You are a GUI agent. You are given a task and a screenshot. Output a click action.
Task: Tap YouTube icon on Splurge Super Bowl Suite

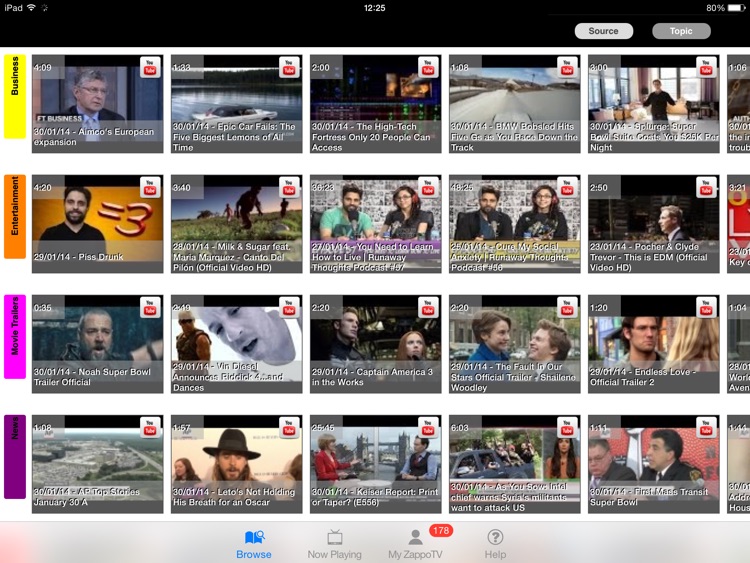tap(706, 67)
